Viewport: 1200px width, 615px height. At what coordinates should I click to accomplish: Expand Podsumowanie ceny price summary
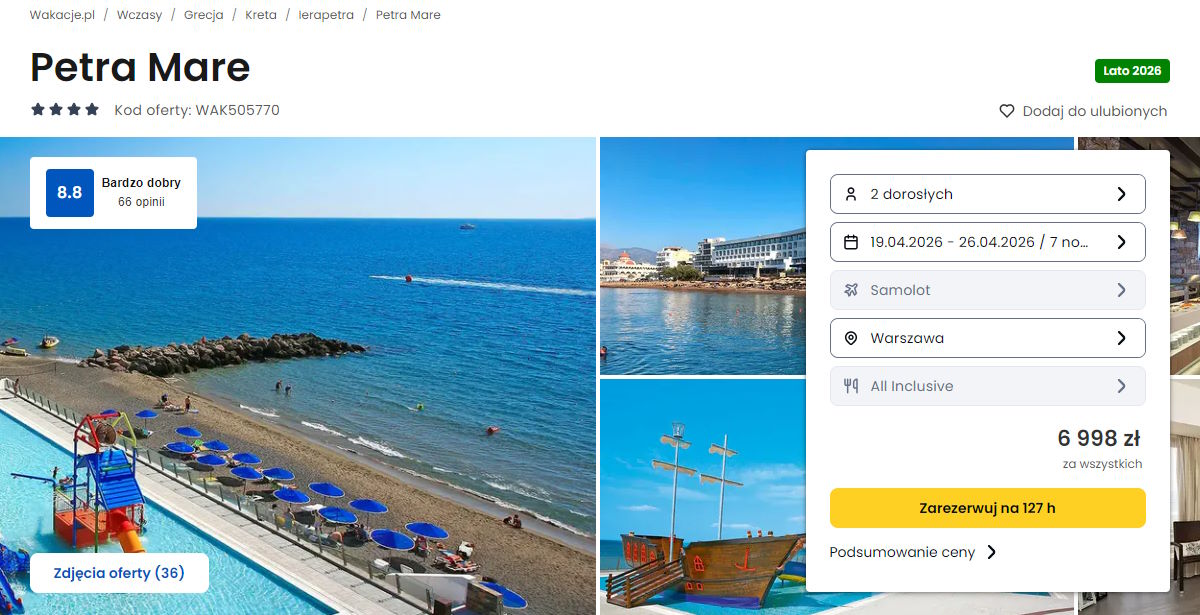(913, 552)
